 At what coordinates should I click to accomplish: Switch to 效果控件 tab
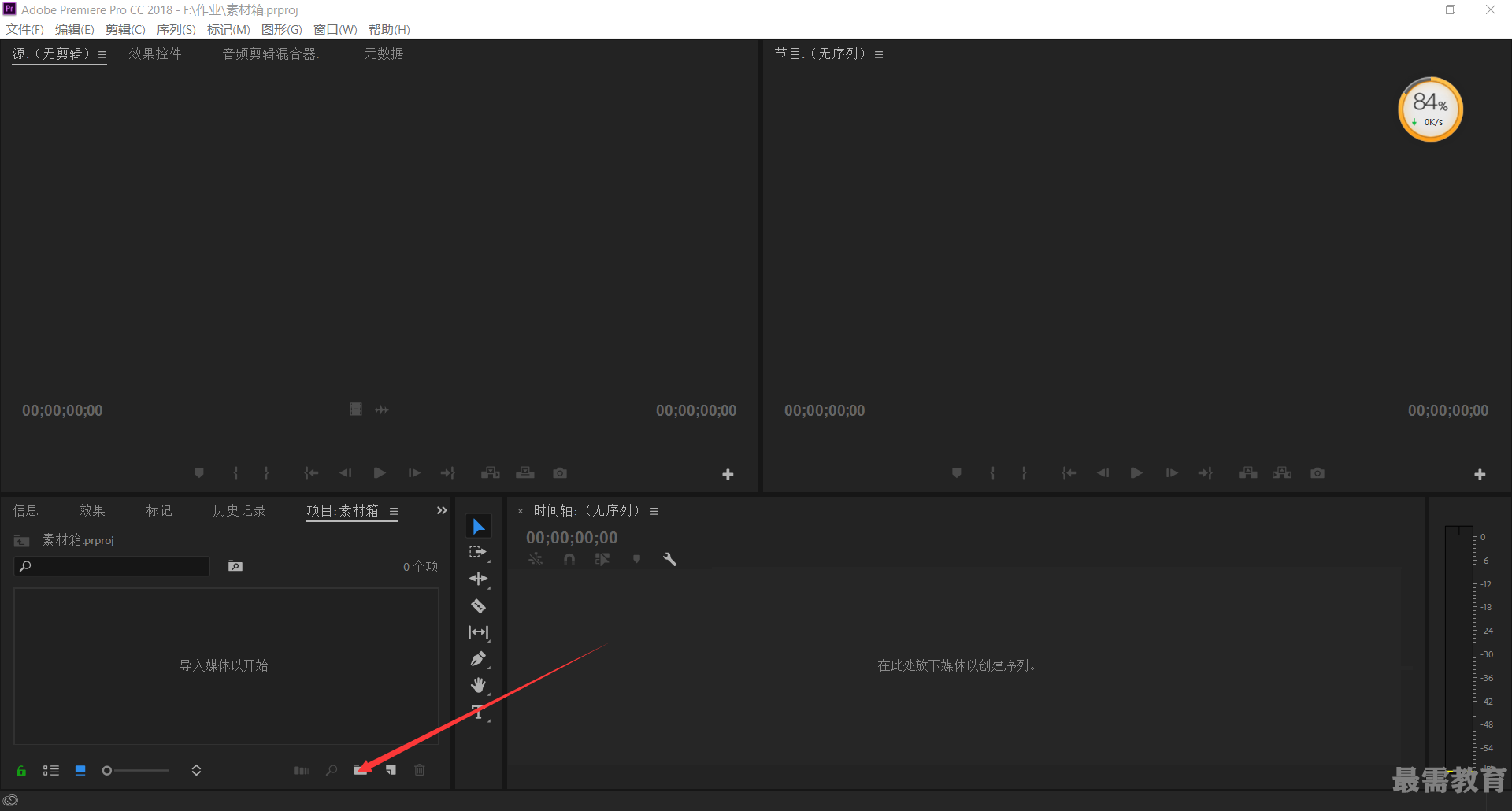tap(155, 54)
